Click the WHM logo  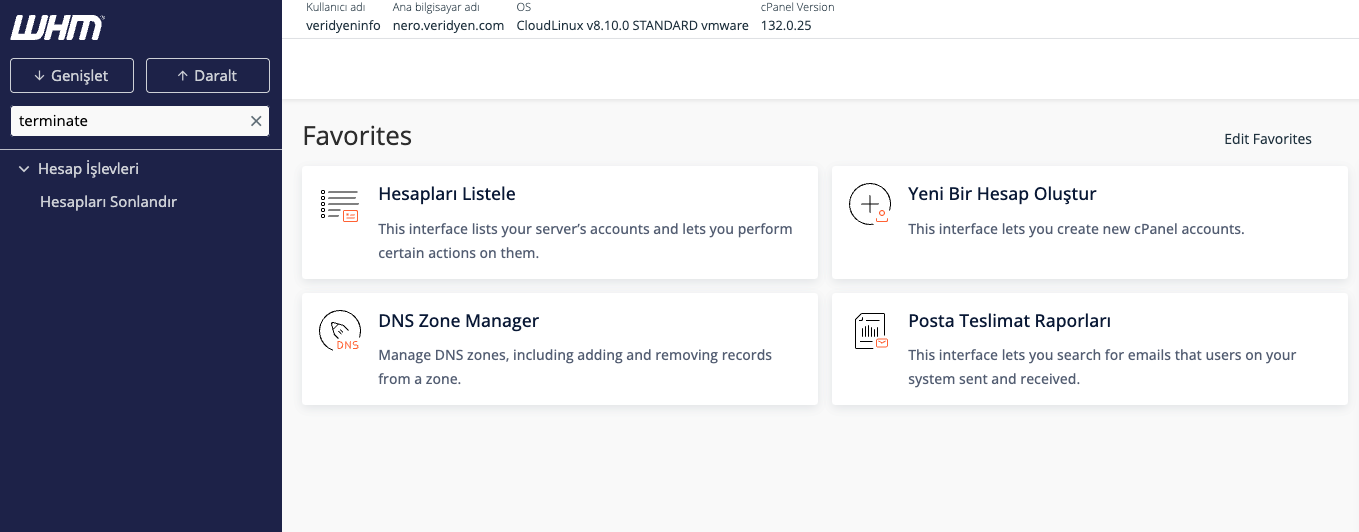[x=57, y=27]
